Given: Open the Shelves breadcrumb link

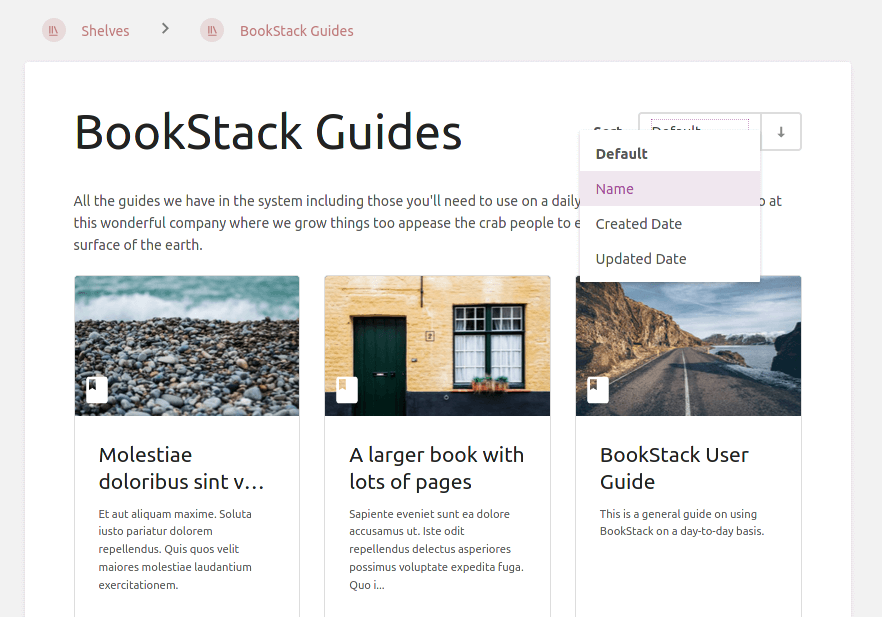Looking at the screenshot, I should pos(105,31).
